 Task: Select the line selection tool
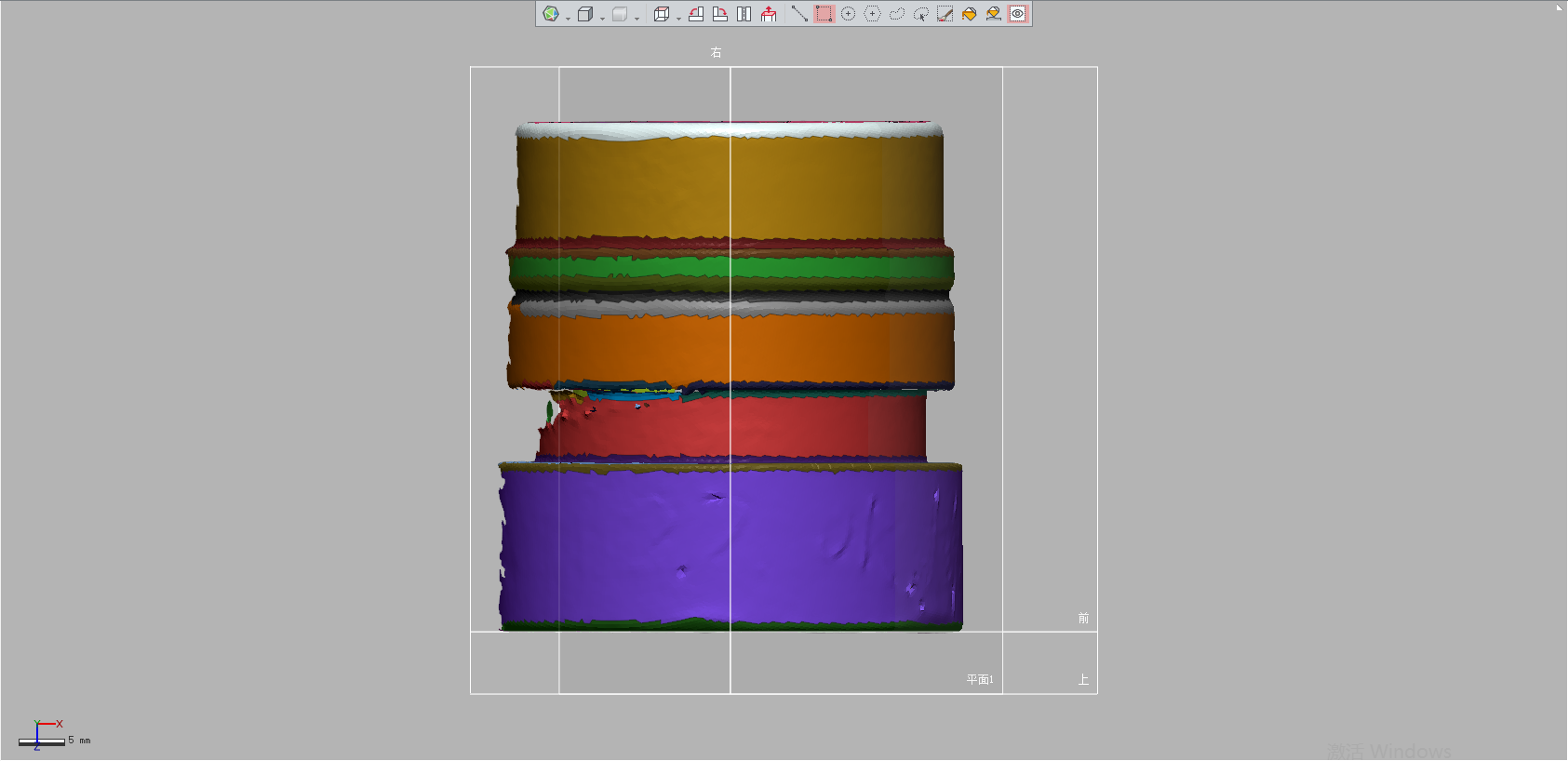(799, 14)
